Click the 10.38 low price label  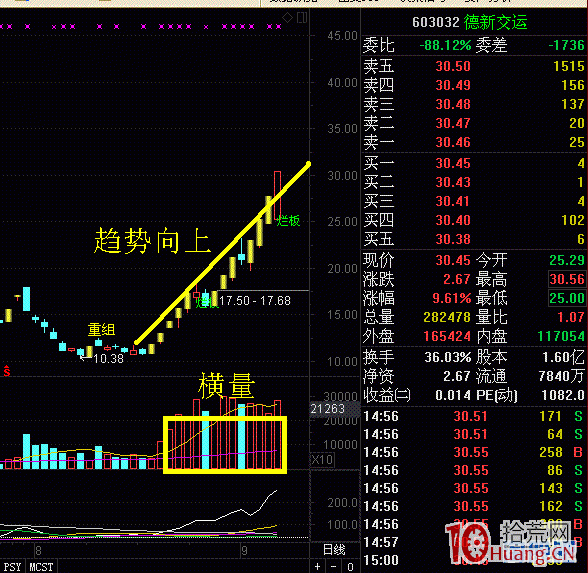(108, 359)
